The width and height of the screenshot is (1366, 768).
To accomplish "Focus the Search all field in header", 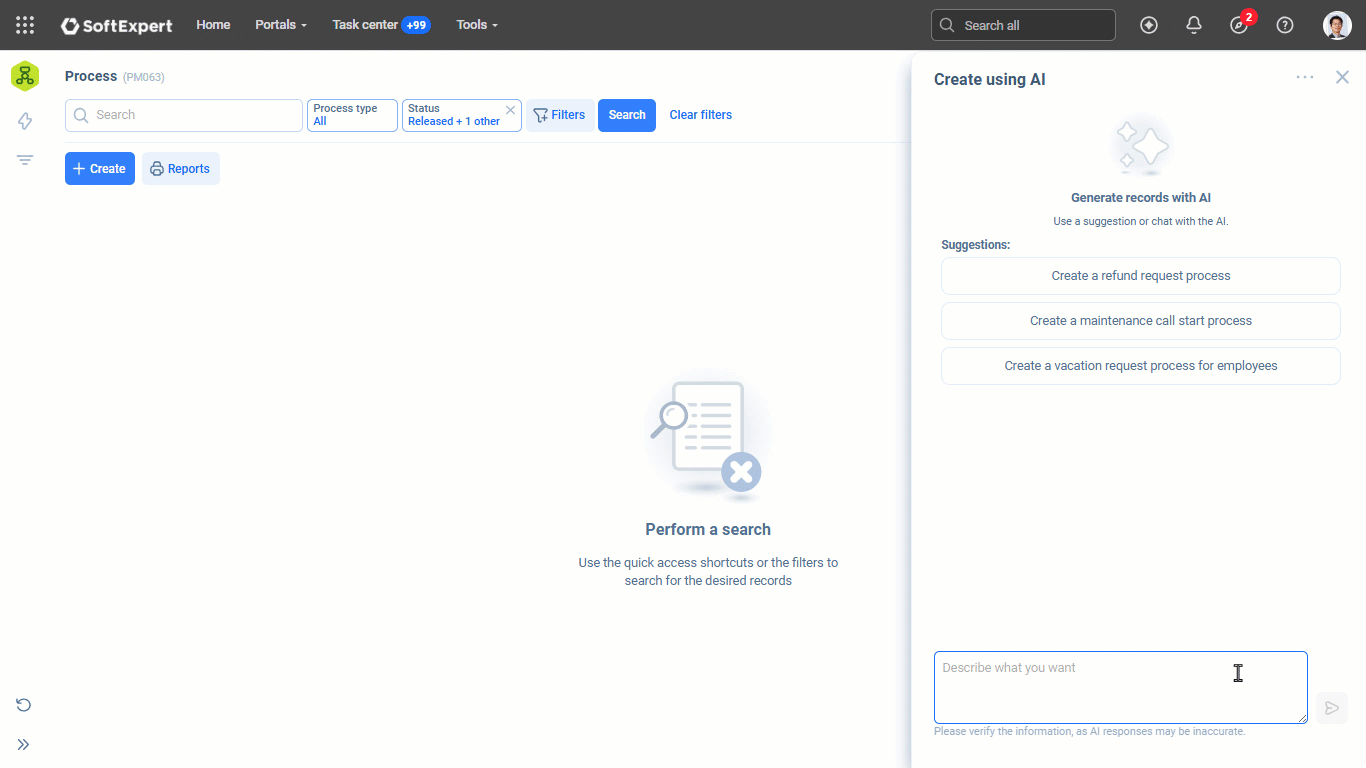I will click(1023, 25).
